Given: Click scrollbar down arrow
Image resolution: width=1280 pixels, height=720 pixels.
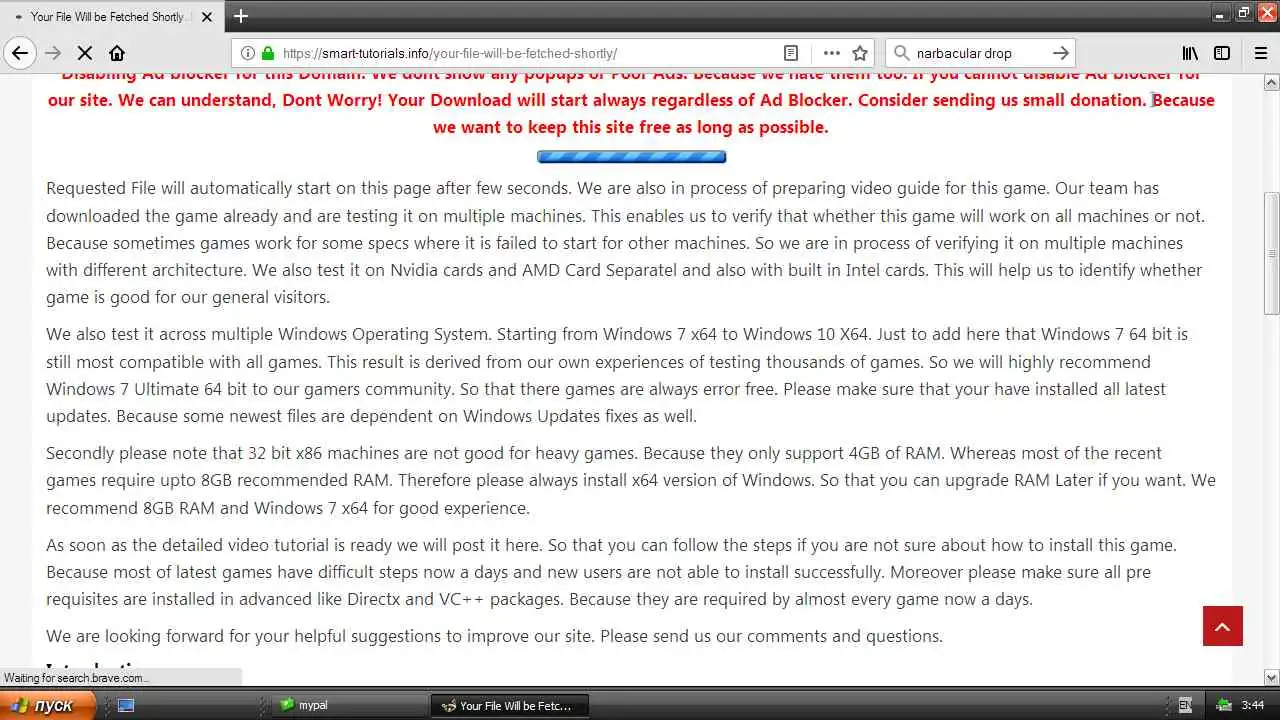Looking at the screenshot, I should pos(1271,677).
